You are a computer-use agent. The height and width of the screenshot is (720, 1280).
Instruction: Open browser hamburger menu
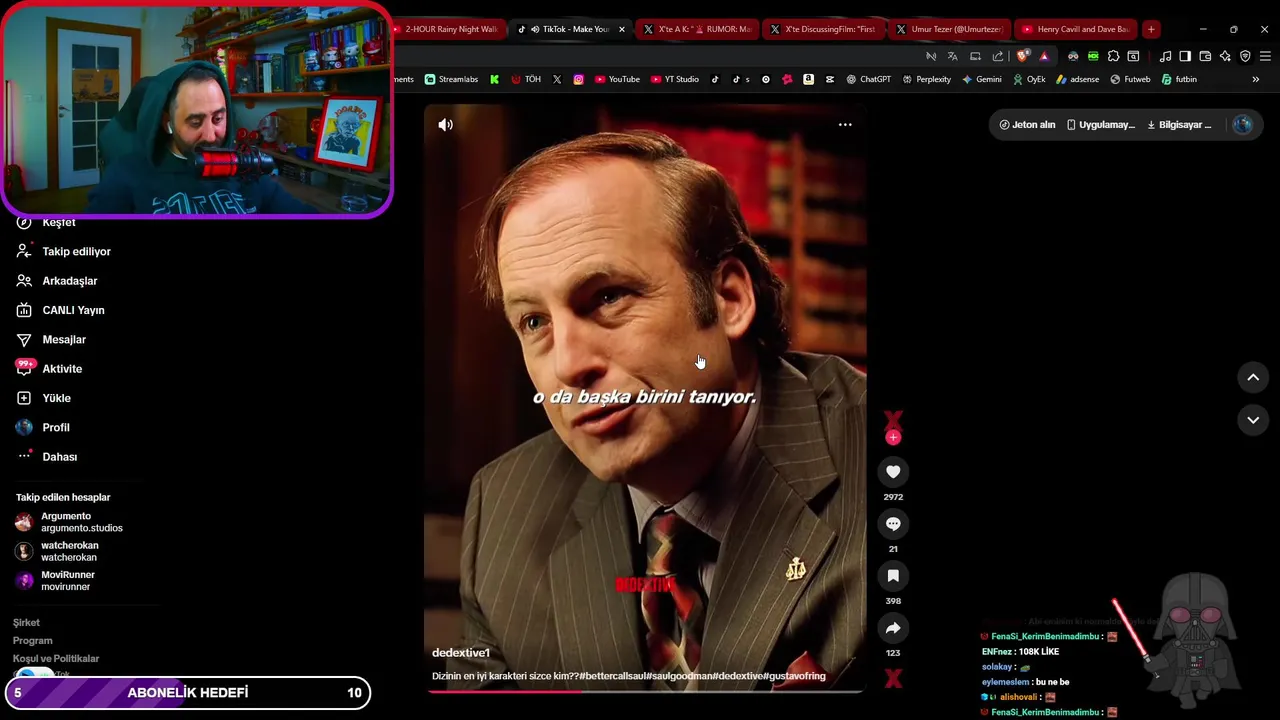(1265, 56)
